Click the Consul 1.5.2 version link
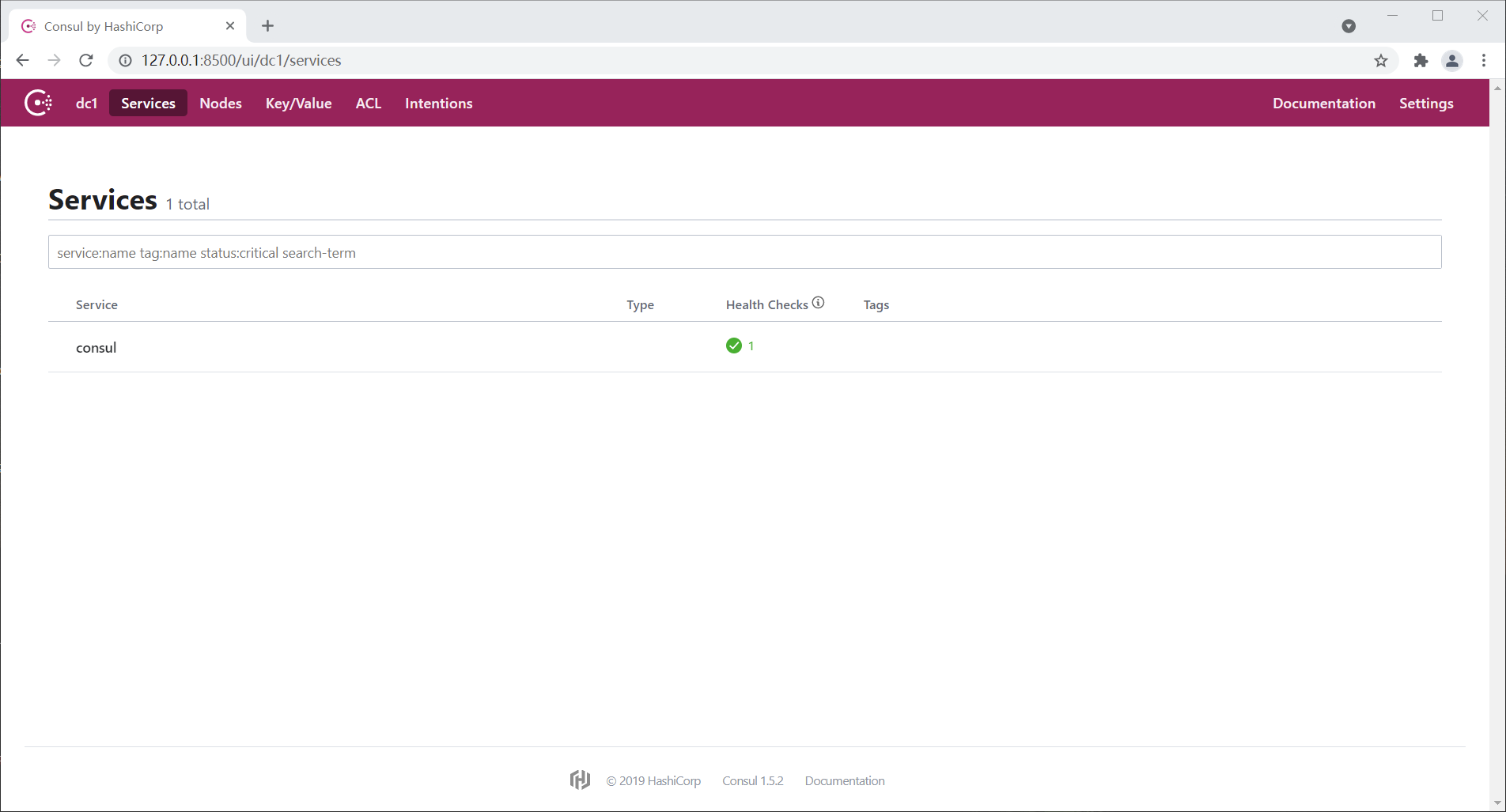This screenshot has height=812, width=1506. pyautogui.click(x=753, y=781)
